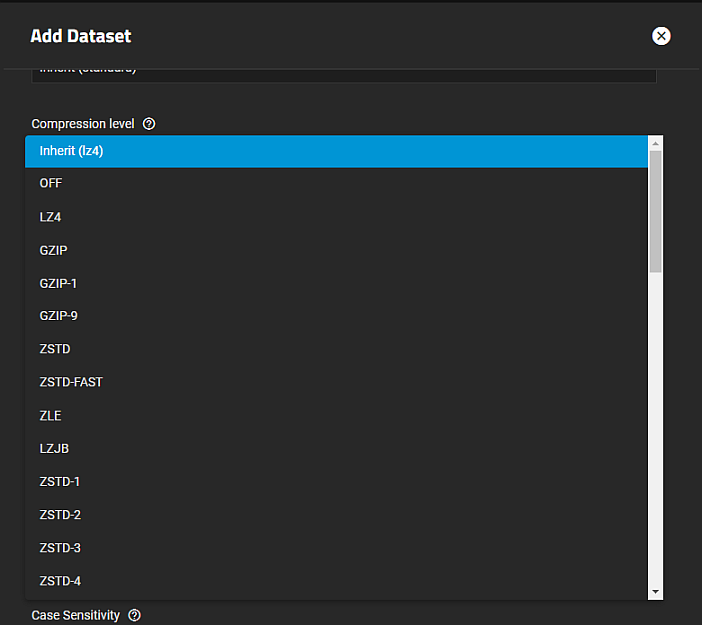Click the compression list scrollbar thumb
The height and width of the screenshot is (625, 702).
(656, 210)
